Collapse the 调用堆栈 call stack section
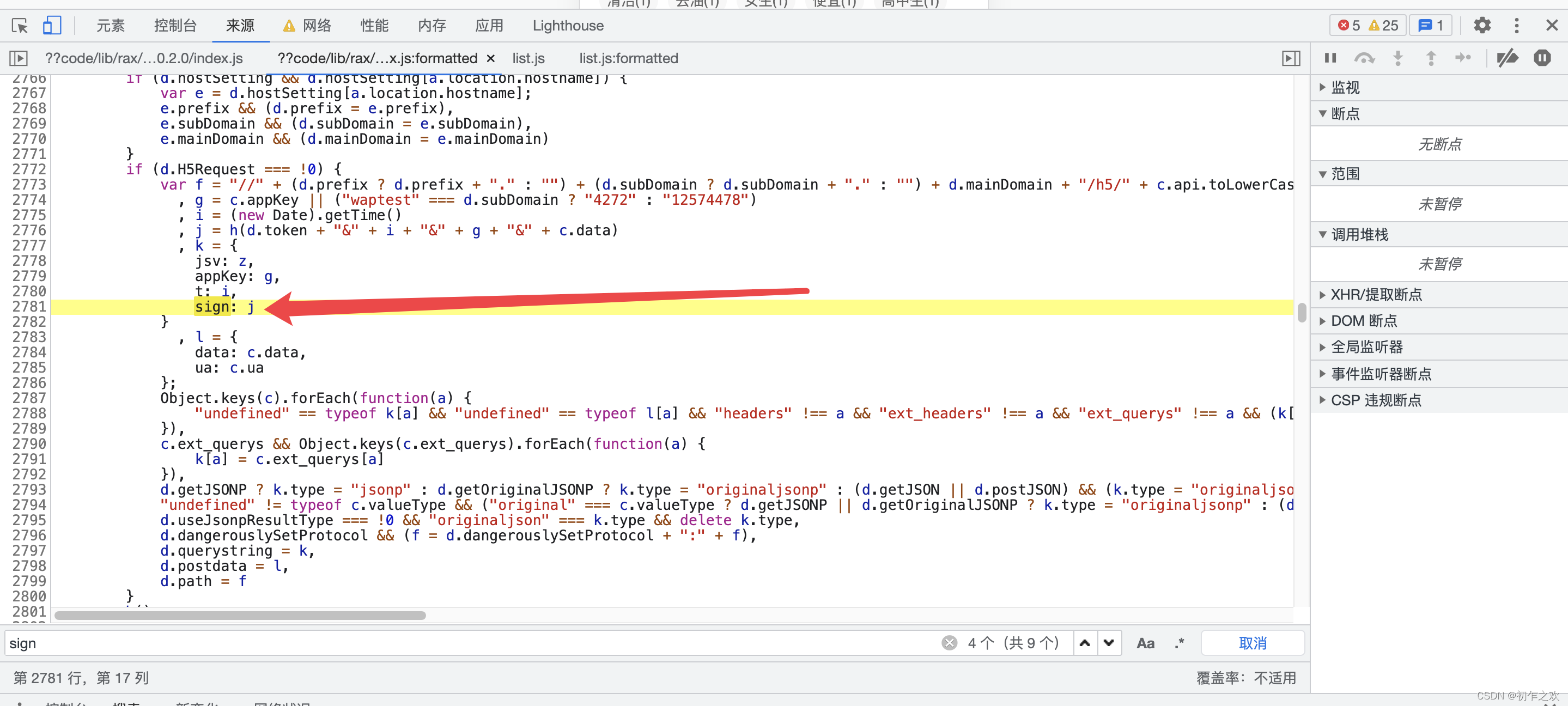1568x706 pixels. pos(1359,234)
